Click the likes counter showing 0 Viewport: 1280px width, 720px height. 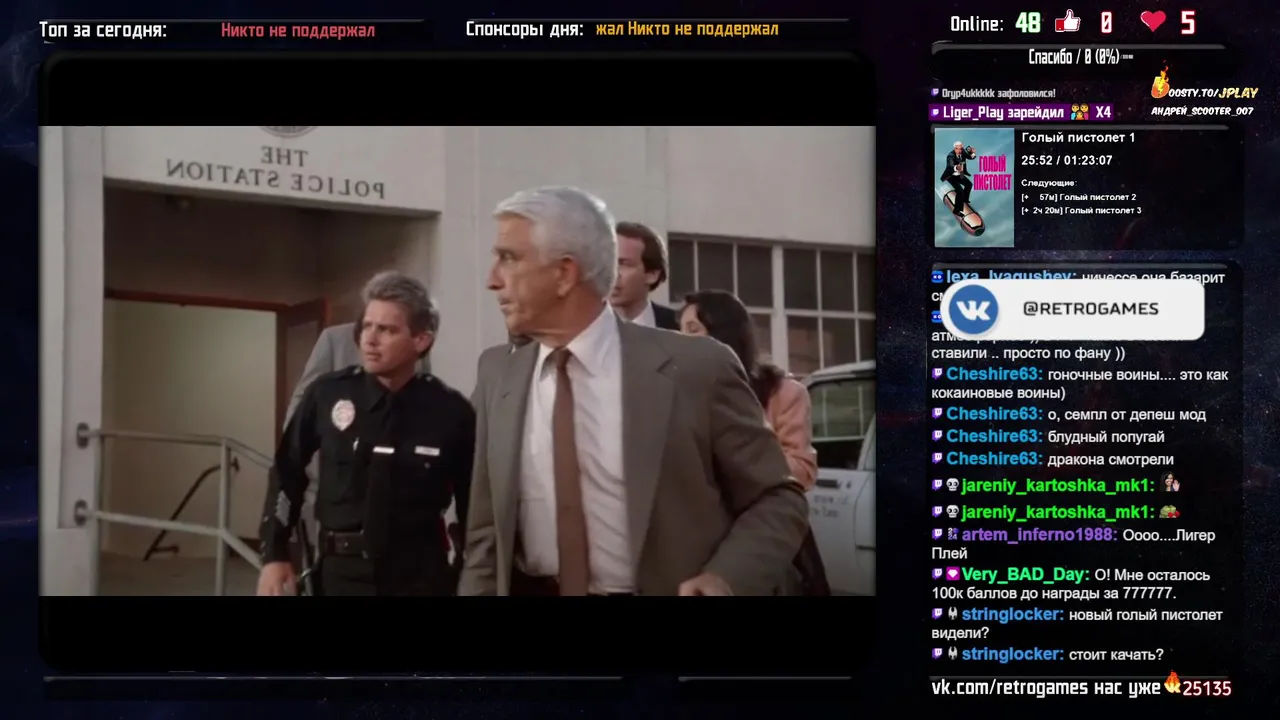tap(1106, 23)
